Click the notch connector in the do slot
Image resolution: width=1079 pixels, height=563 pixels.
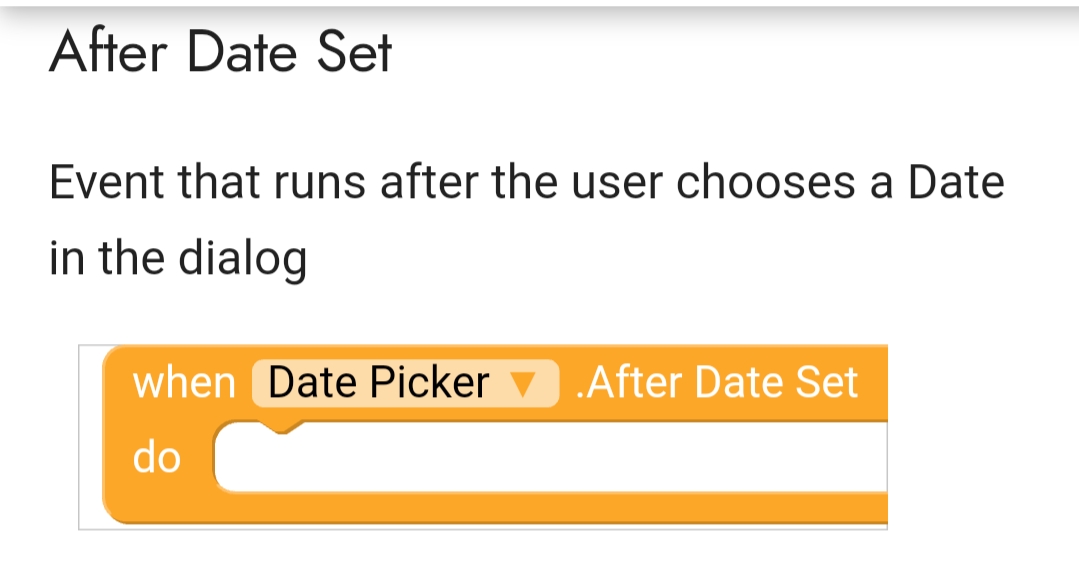(276, 428)
